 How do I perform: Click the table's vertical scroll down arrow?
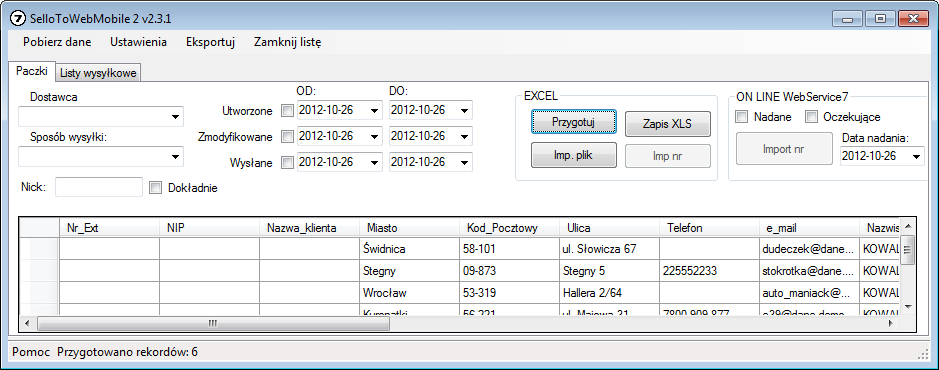[908, 306]
